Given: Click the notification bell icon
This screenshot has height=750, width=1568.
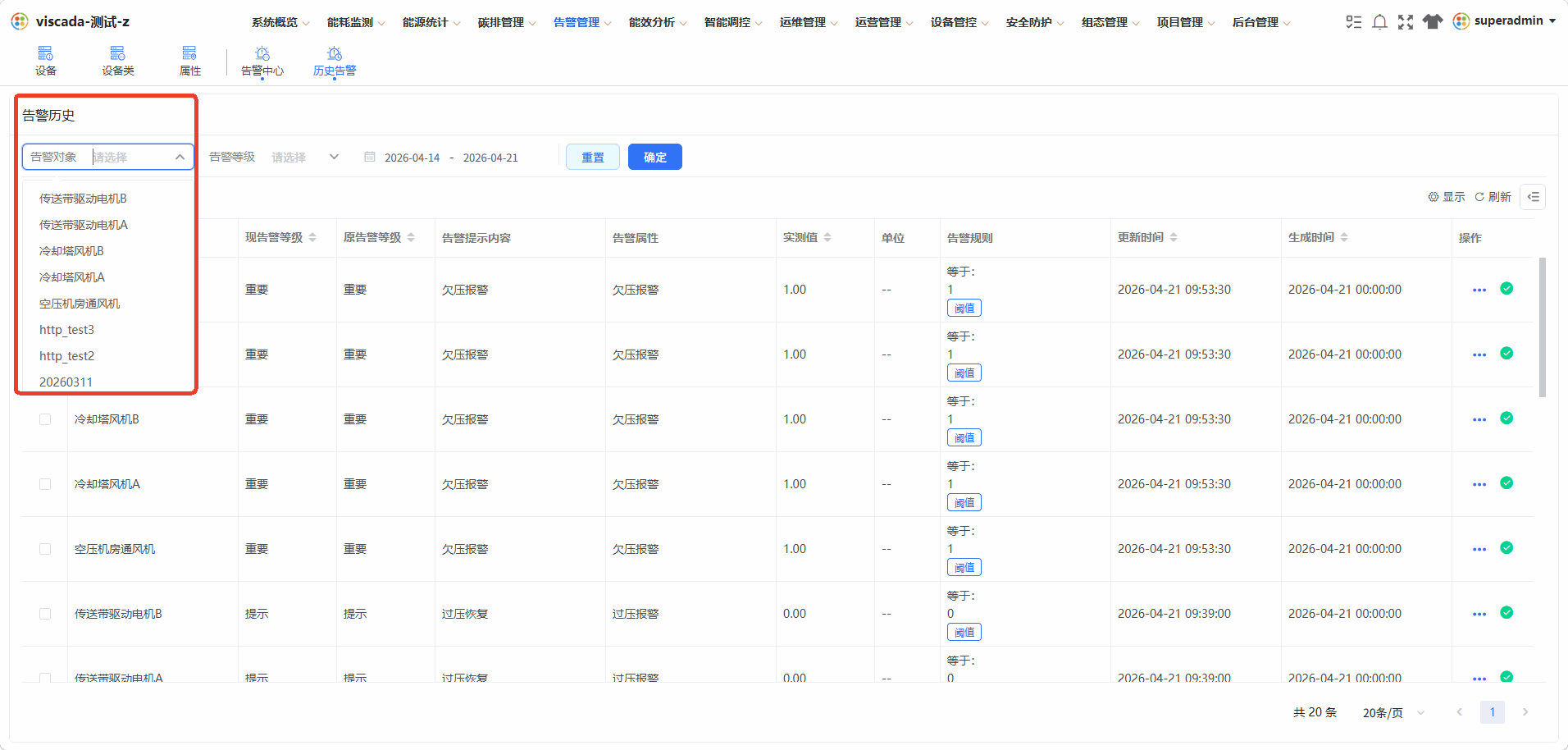Looking at the screenshot, I should (1379, 22).
